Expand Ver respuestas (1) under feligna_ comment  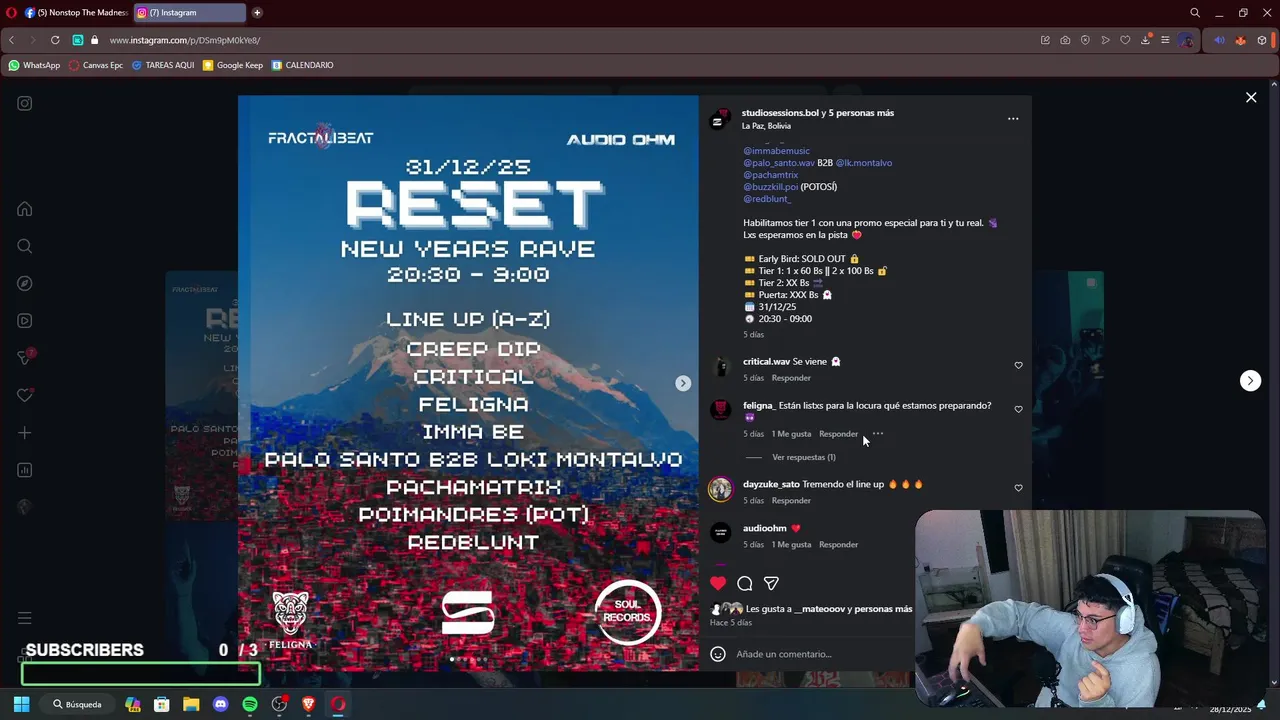[x=804, y=457]
